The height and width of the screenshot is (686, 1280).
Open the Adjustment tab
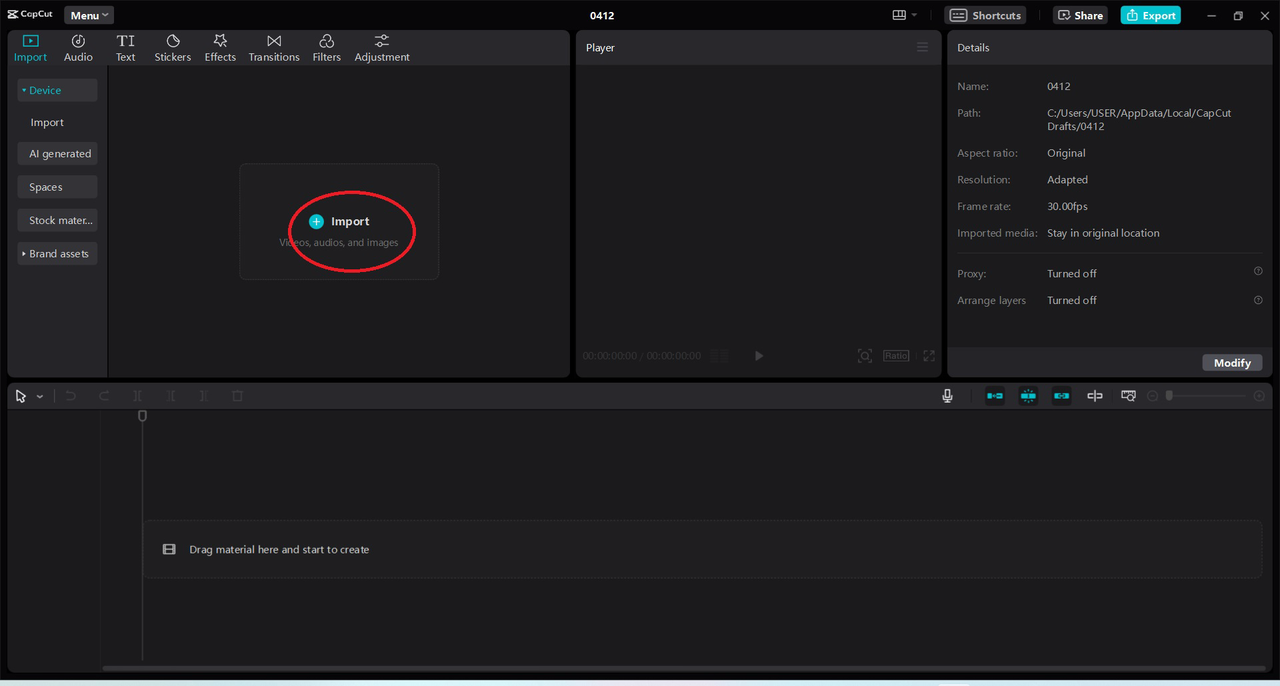382,48
